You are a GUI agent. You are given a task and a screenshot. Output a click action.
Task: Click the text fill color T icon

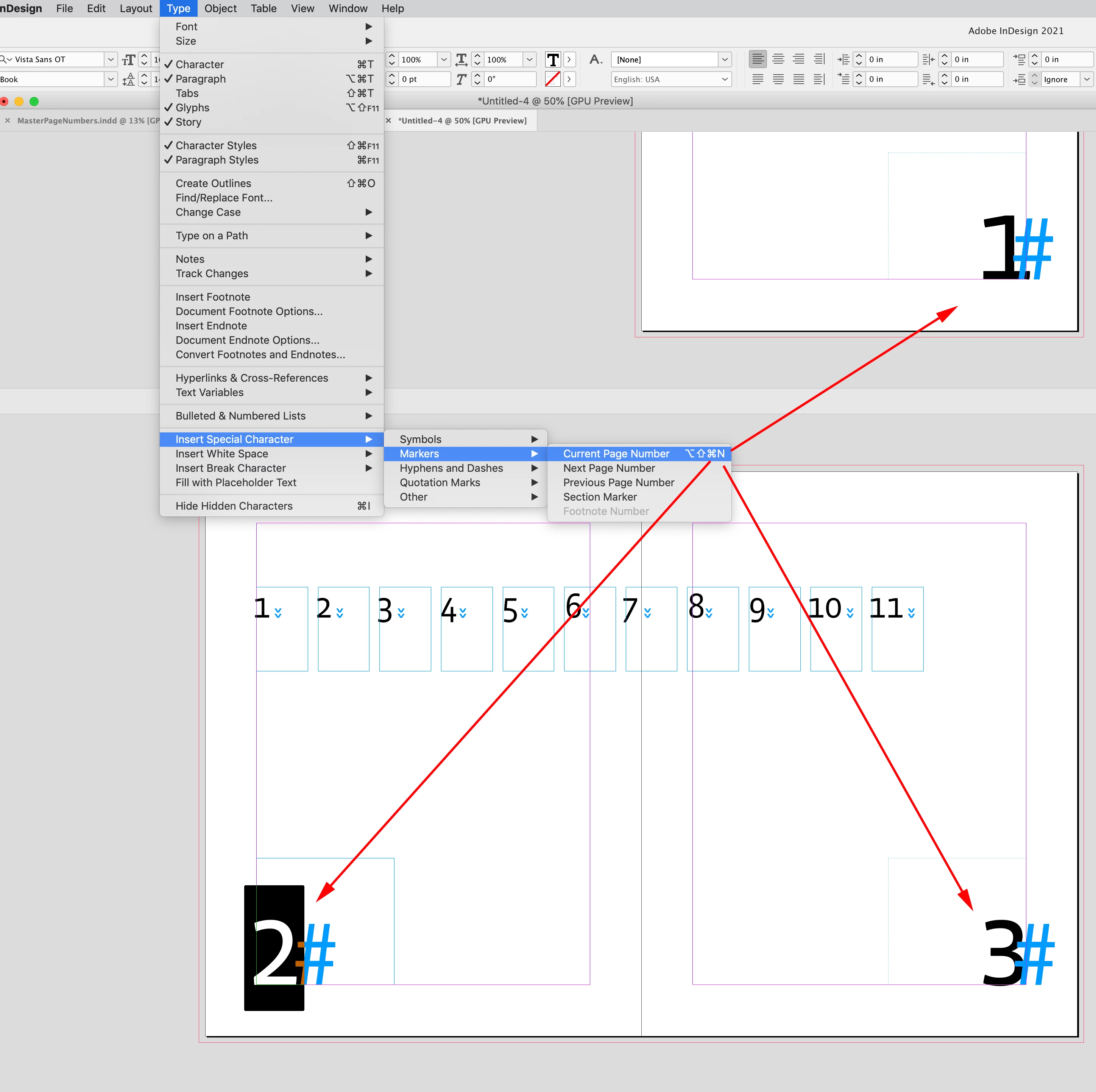coord(552,59)
